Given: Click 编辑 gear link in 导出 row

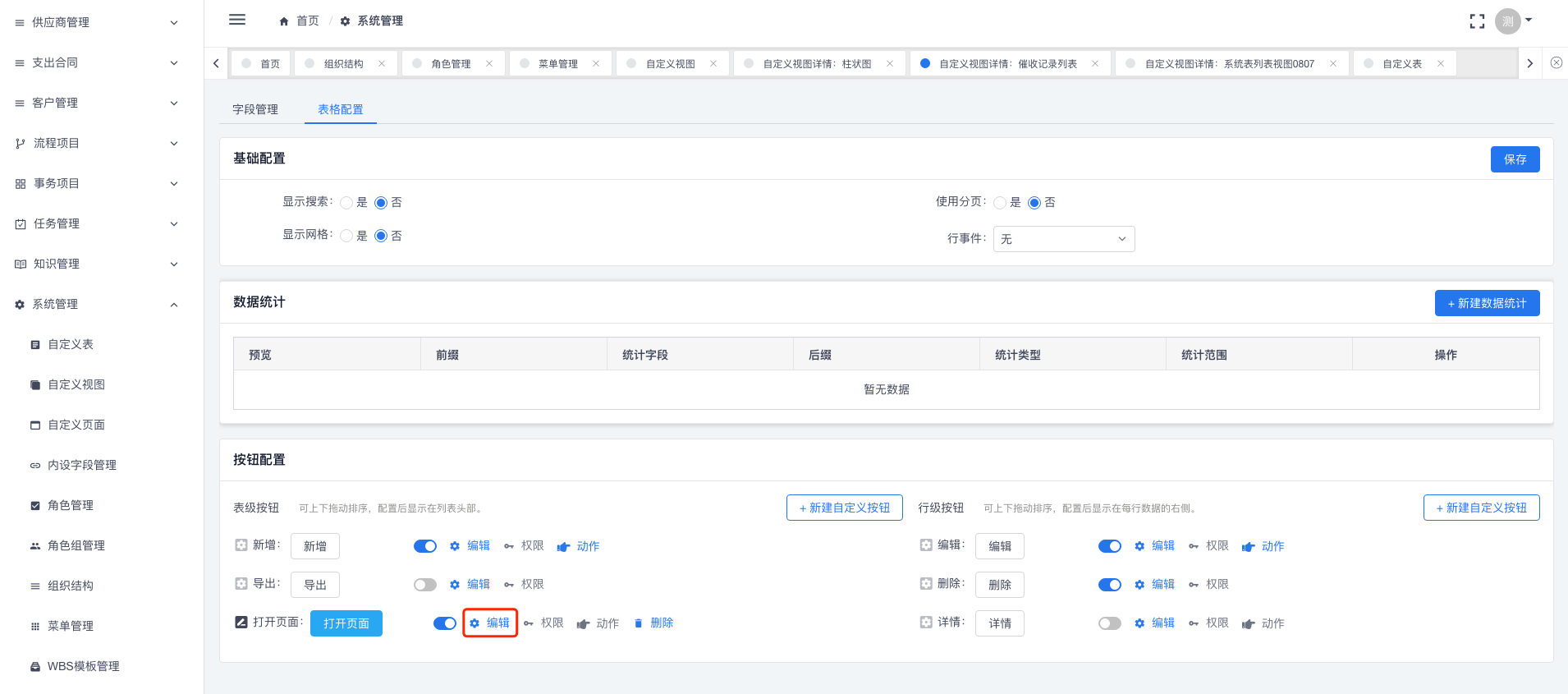Looking at the screenshot, I should [x=470, y=584].
